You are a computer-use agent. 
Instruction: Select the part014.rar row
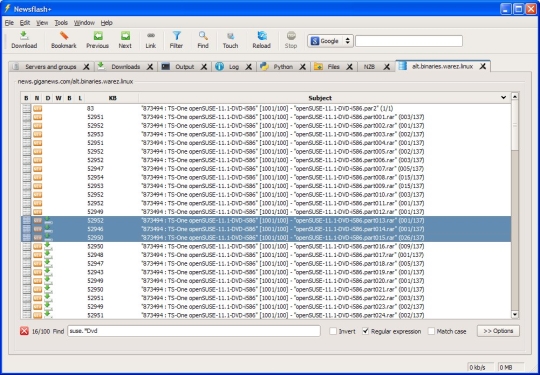(x=266, y=229)
